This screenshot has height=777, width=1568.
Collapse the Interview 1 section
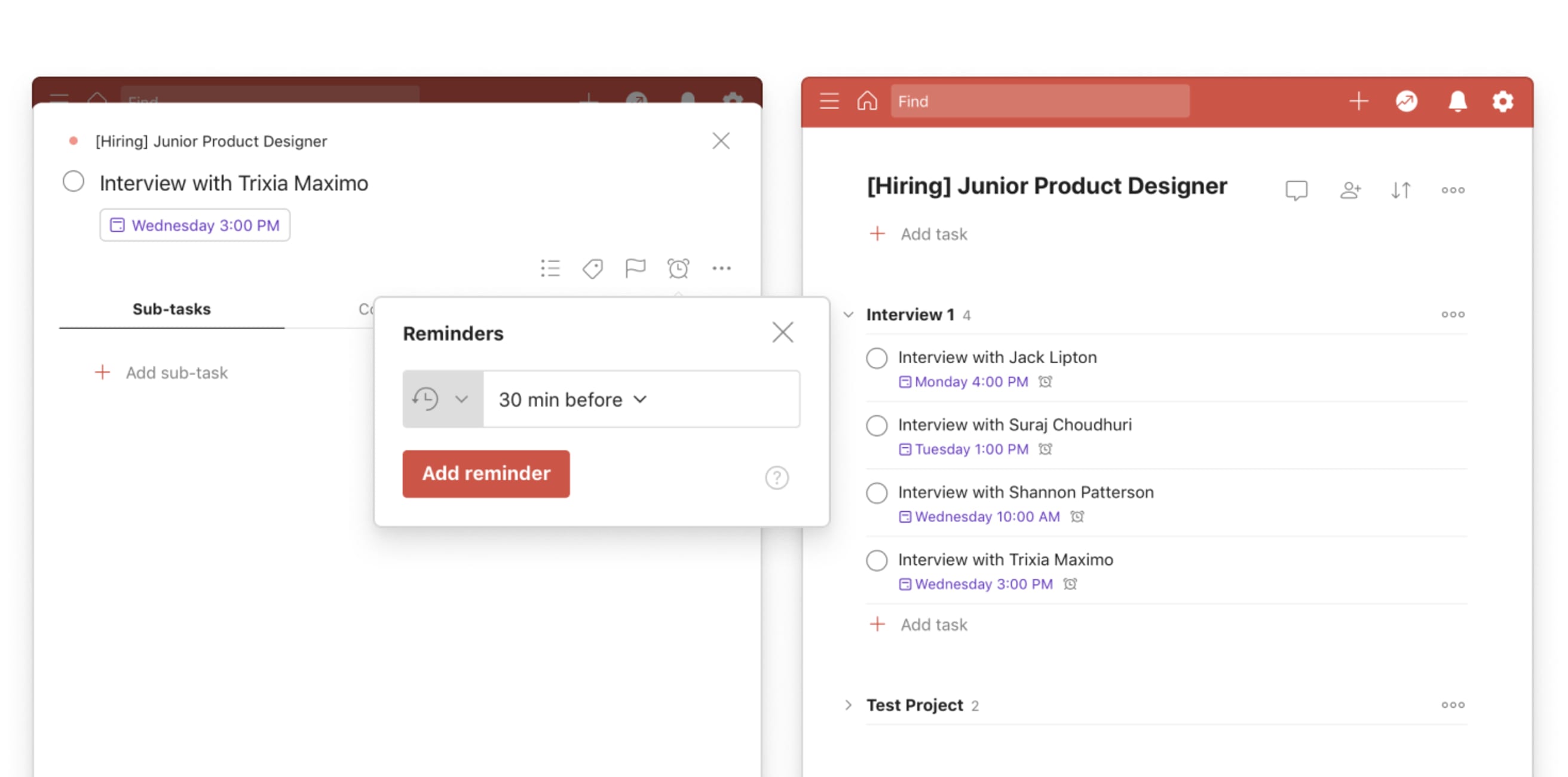click(848, 315)
